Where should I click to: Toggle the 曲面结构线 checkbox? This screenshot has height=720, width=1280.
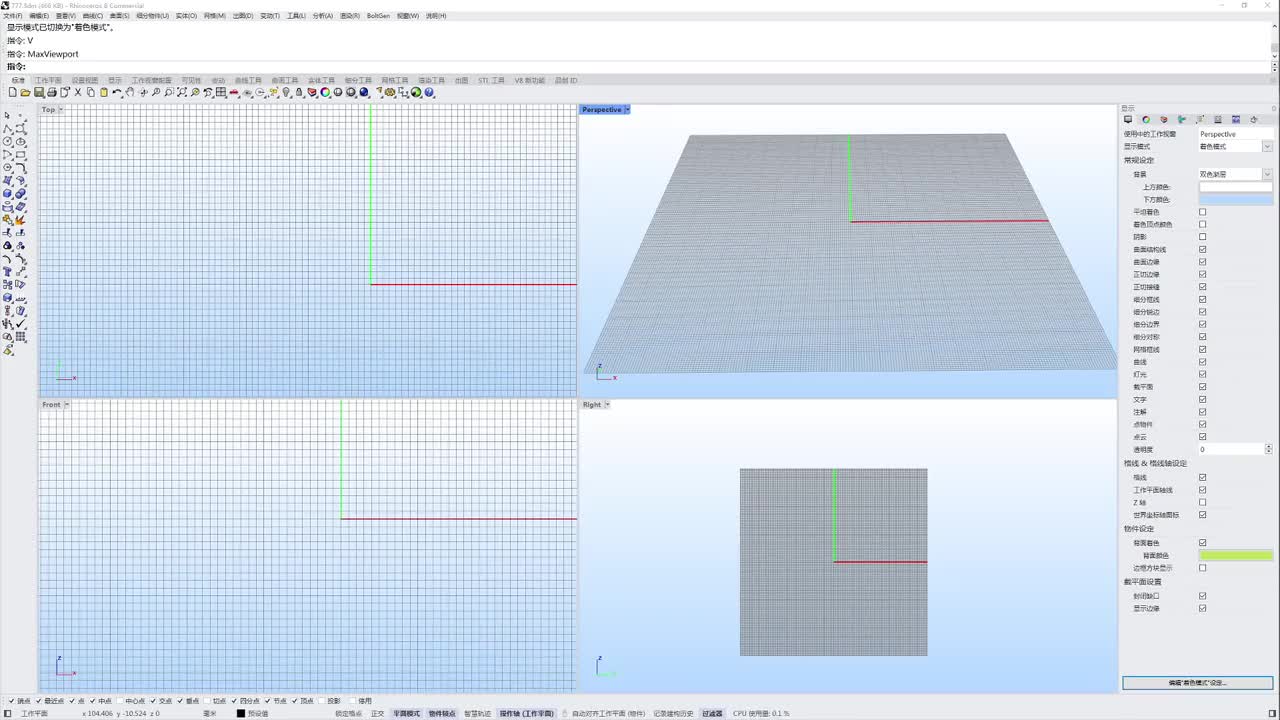1202,249
